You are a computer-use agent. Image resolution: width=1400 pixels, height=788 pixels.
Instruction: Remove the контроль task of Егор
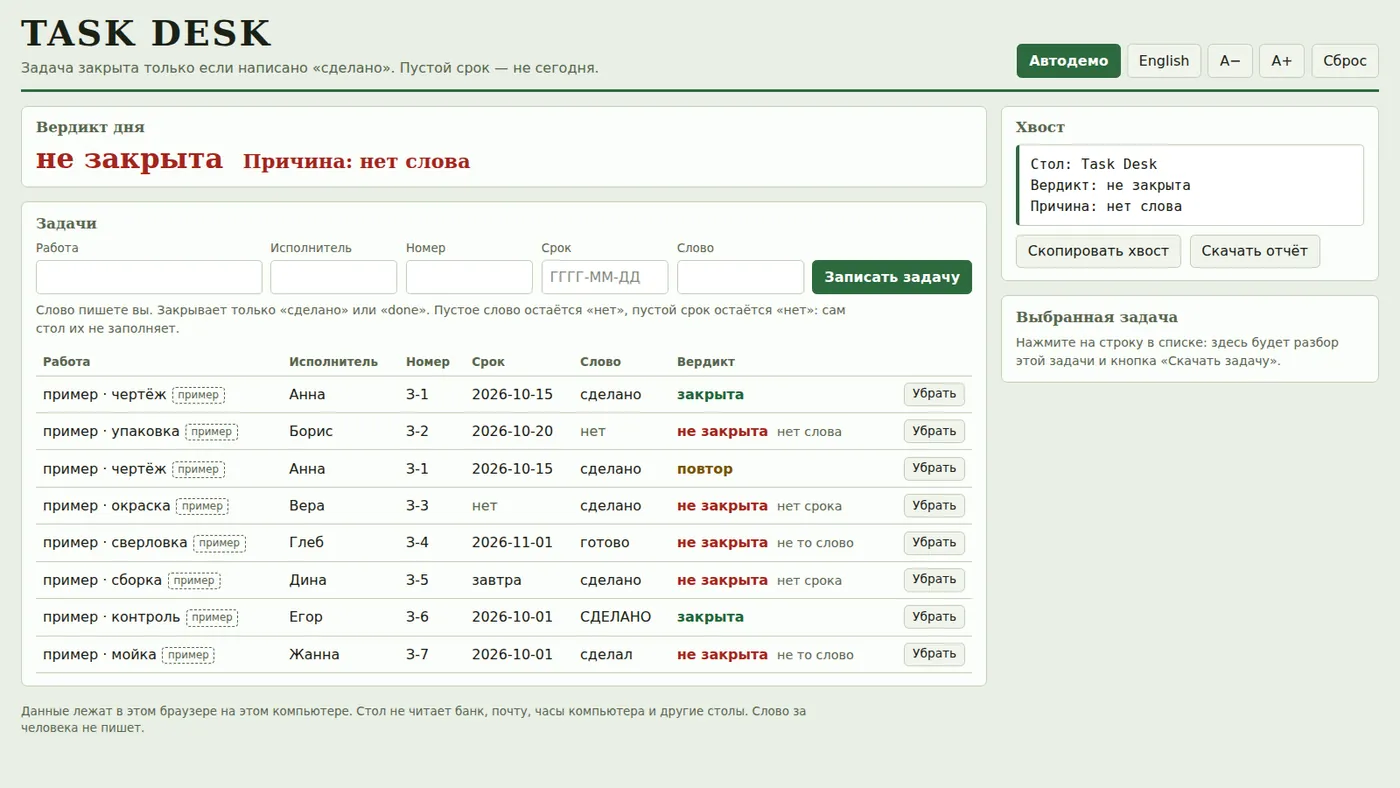934,616
